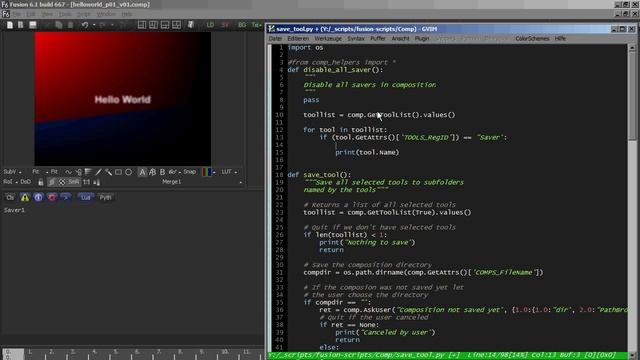Screen dimensions: 640x360
Task: Toggle the SmR smooth resize button
Action: tap(73, 182)
